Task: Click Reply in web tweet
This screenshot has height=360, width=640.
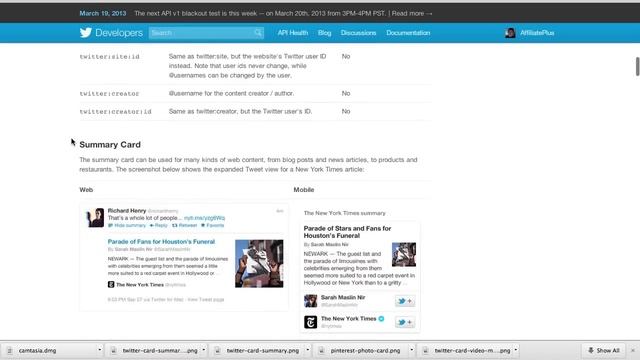Action: [x=159, y=225]
